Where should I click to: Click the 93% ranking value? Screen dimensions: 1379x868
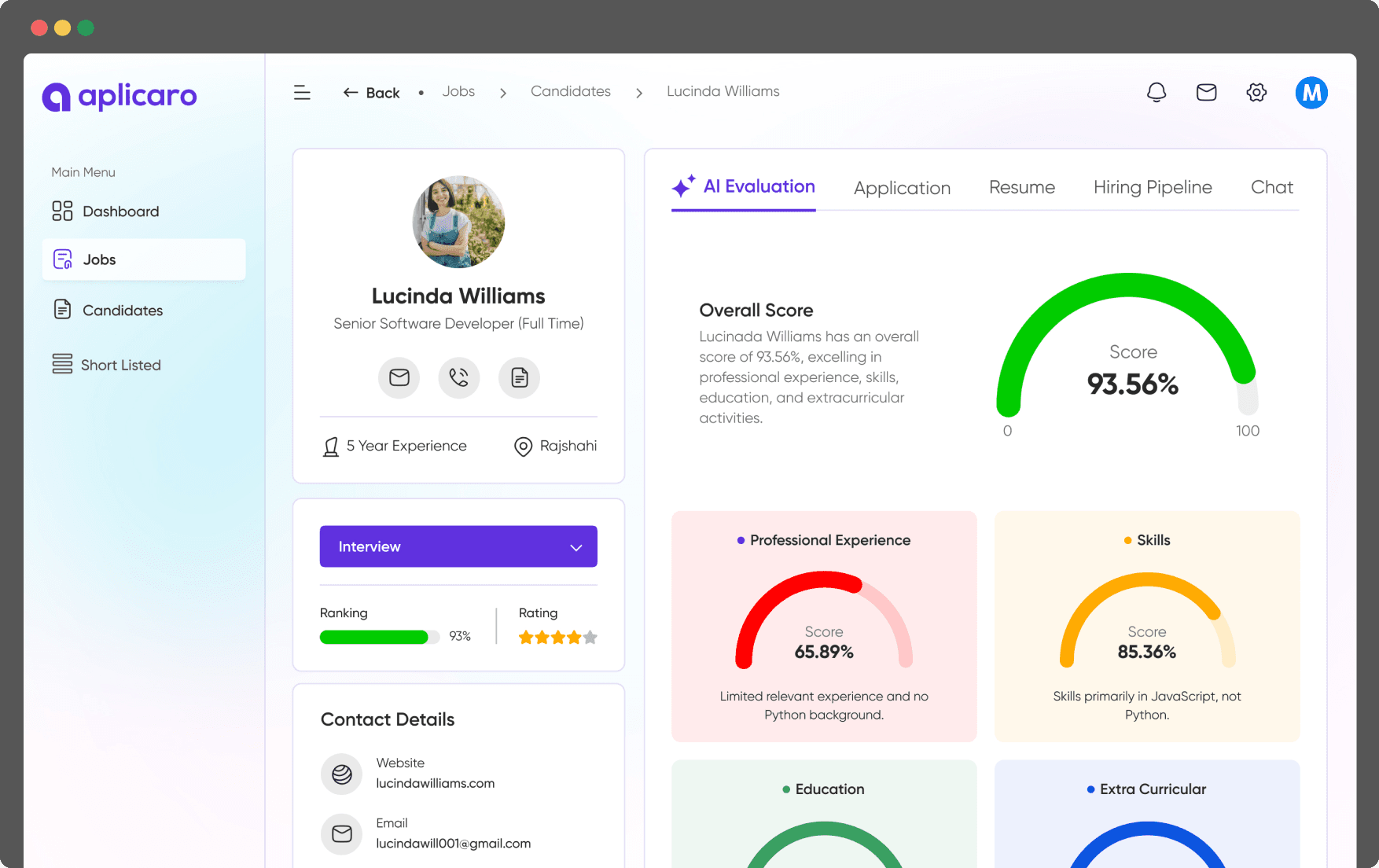coord(460,636)
